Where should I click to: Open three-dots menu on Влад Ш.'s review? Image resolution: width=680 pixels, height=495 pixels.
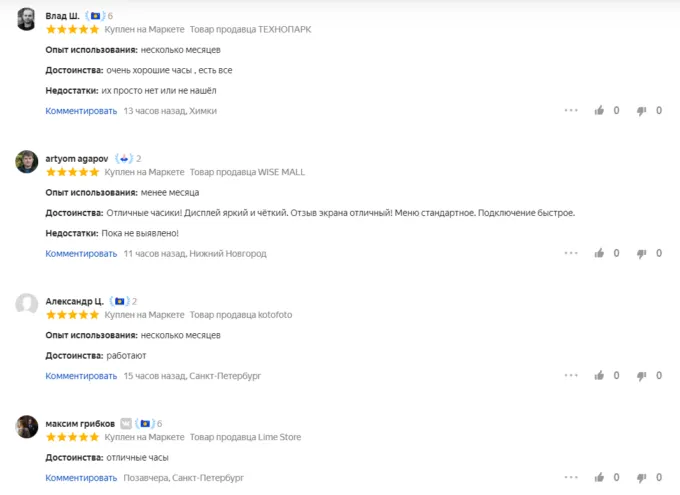(x=571, y=111)
